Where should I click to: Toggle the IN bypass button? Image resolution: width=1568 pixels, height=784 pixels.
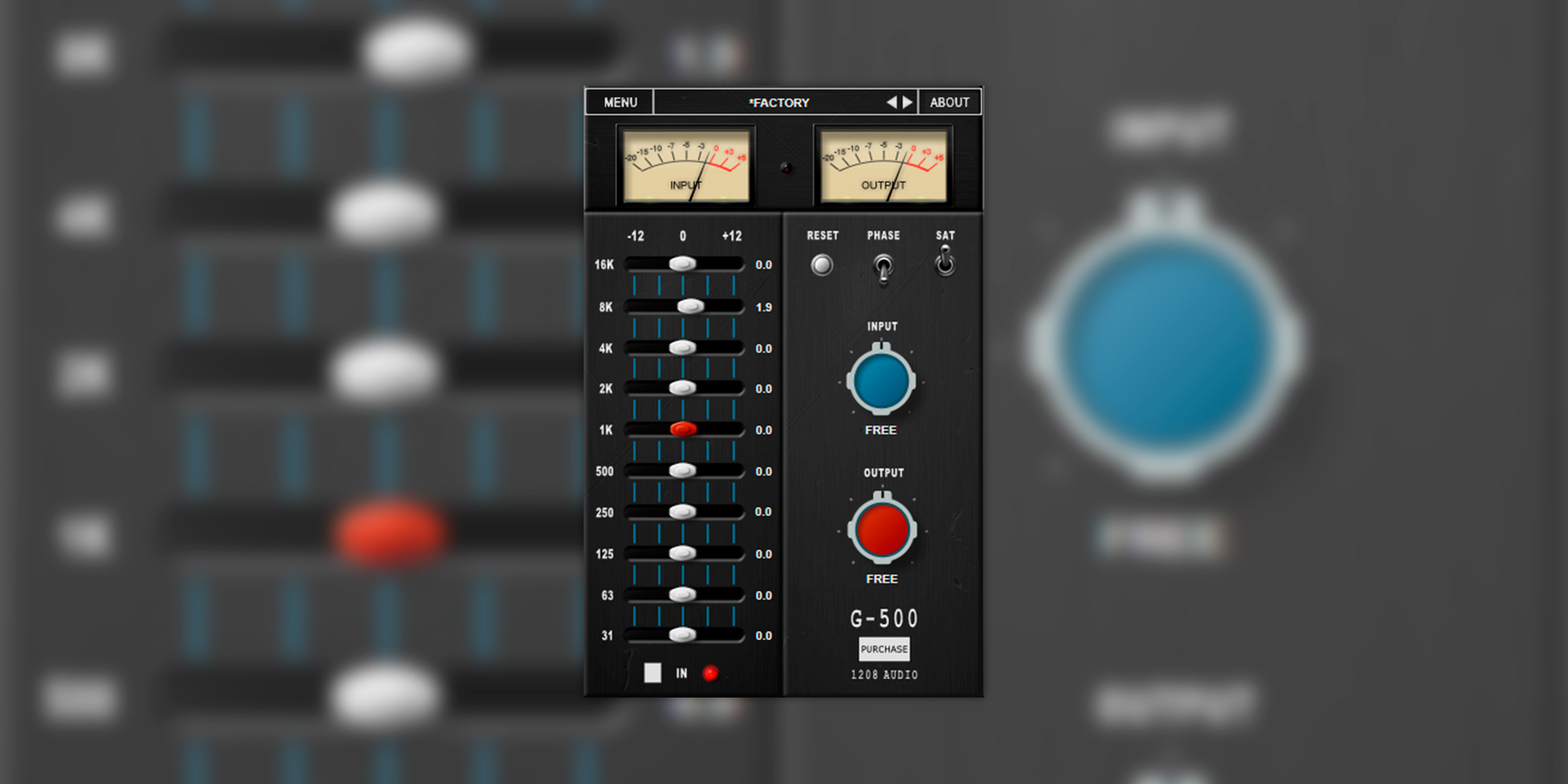click(x=654, y=673)
